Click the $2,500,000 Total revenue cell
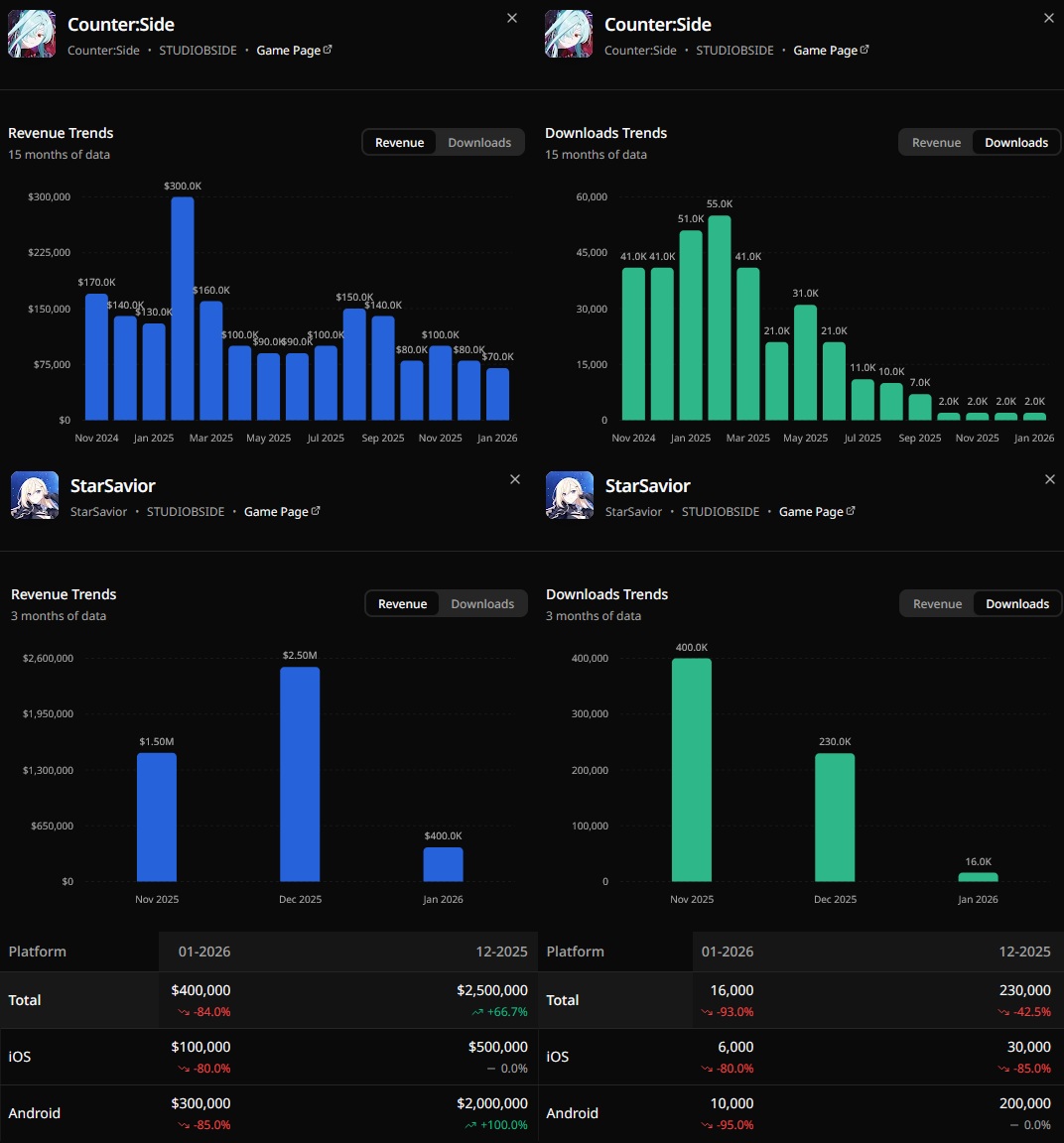1064x1143 pixels. pyautogui.click(x=492, y=990)
